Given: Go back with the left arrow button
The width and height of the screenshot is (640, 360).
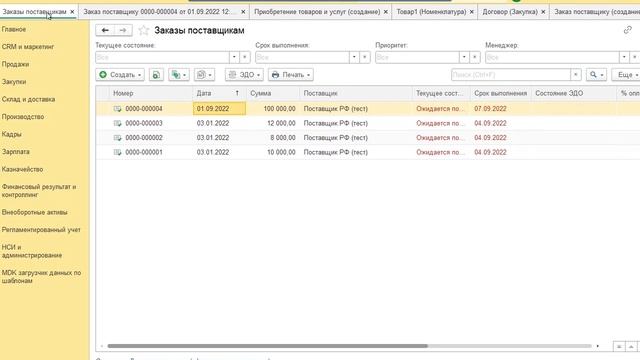Looking at the screenshot, I should (105, 30).
